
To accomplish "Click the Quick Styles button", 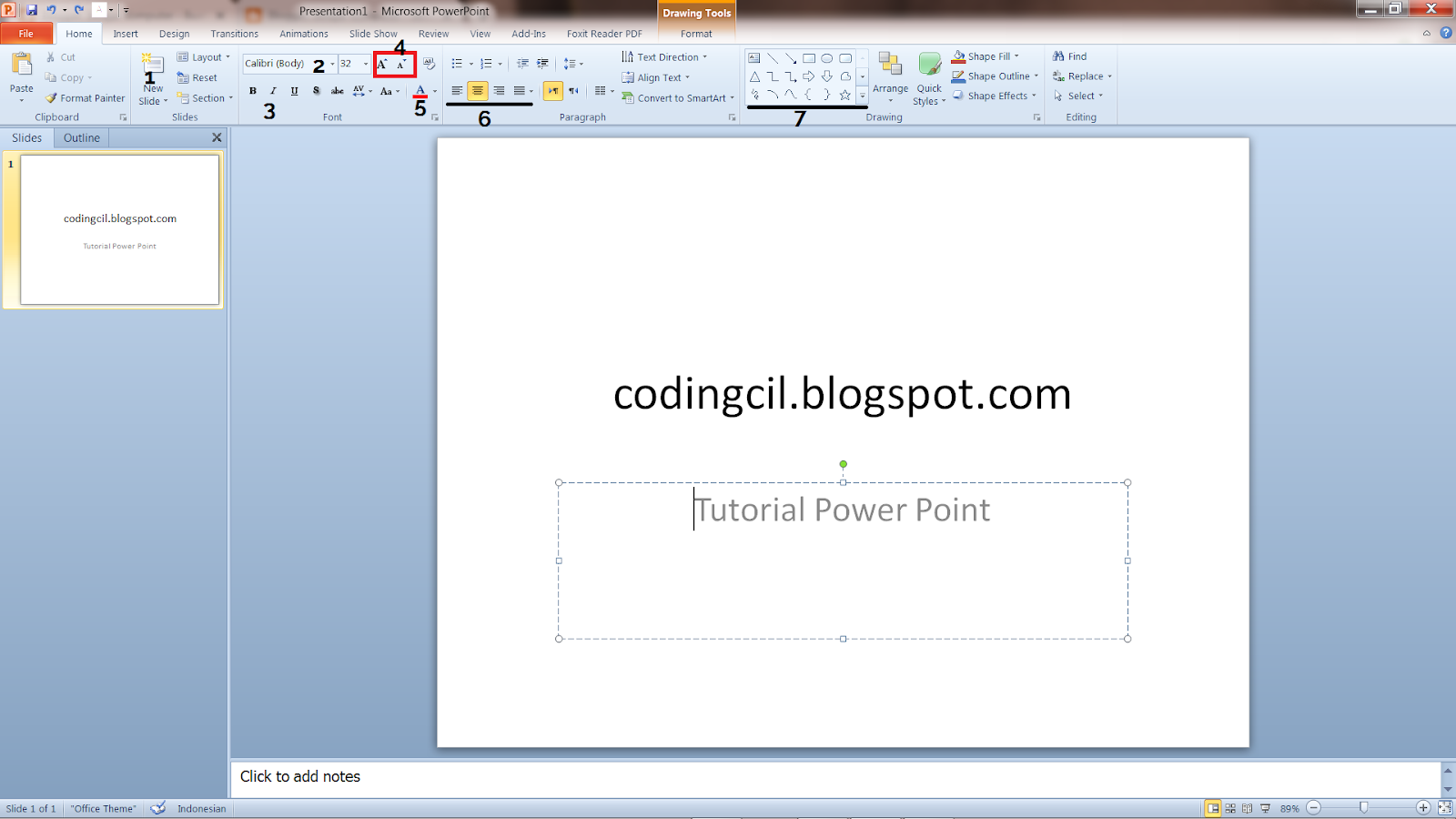I will [x=929, y=79].
